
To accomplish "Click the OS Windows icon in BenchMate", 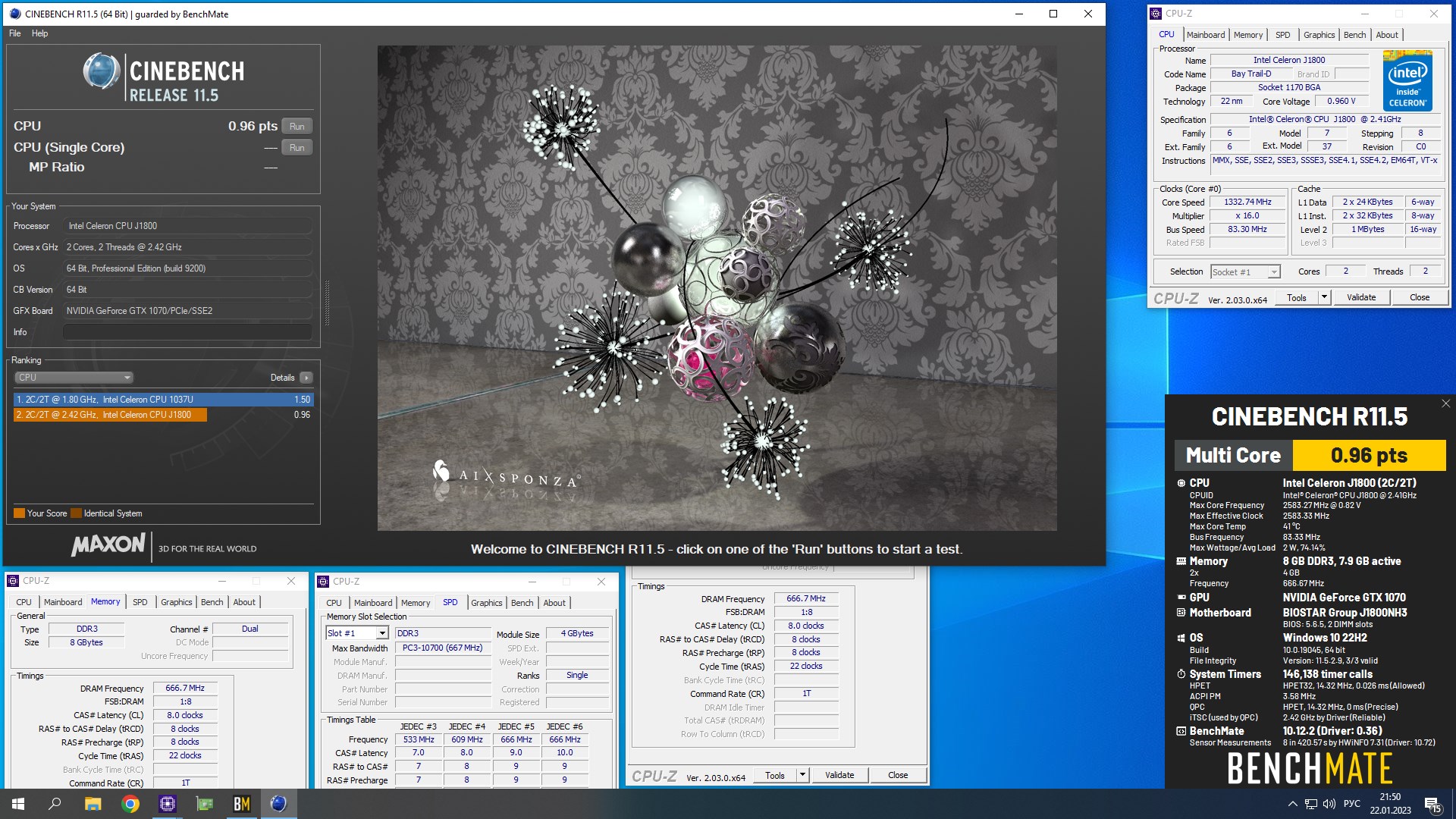I will (1181, 639).
